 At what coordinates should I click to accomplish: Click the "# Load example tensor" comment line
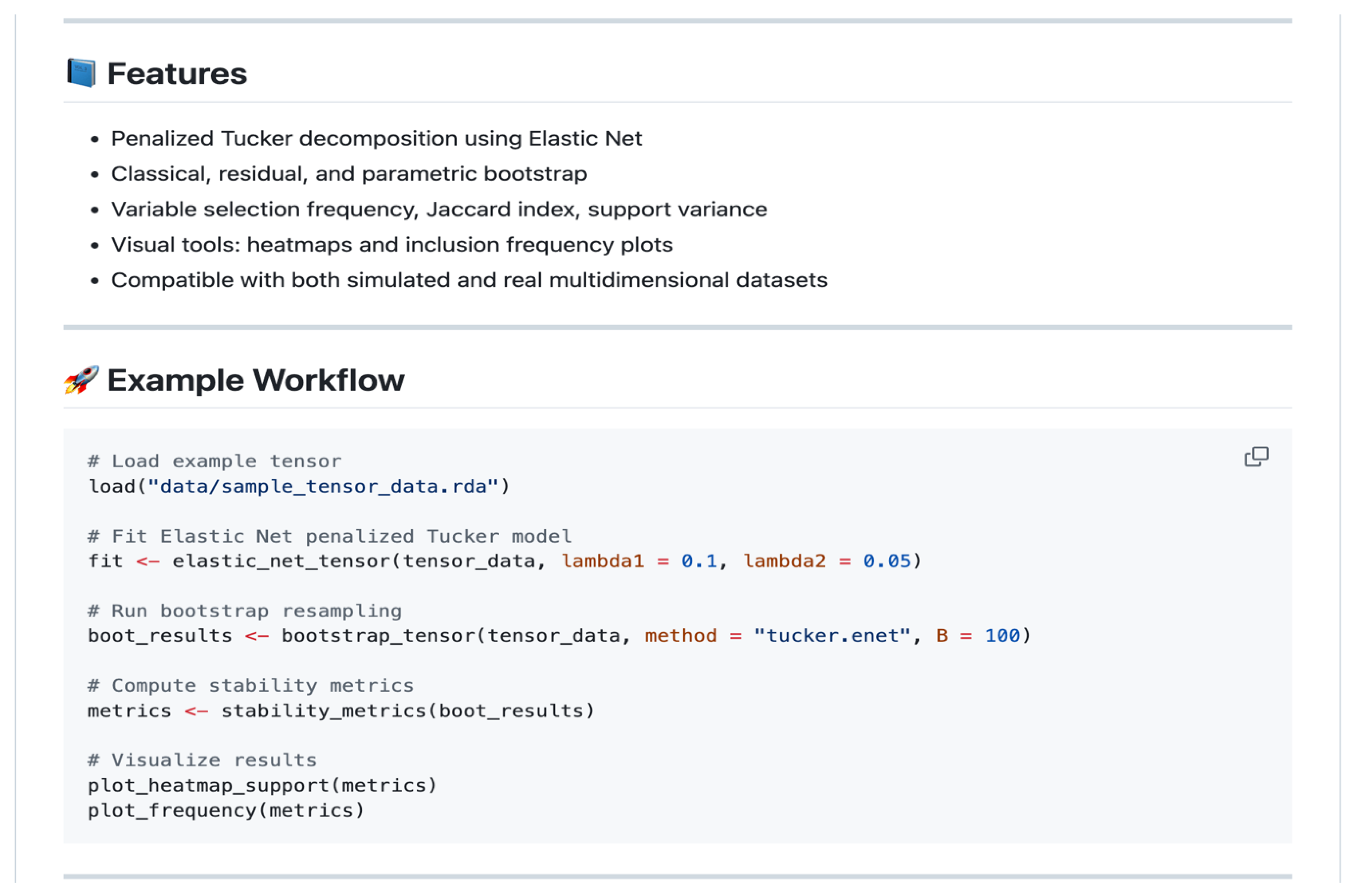214,461
